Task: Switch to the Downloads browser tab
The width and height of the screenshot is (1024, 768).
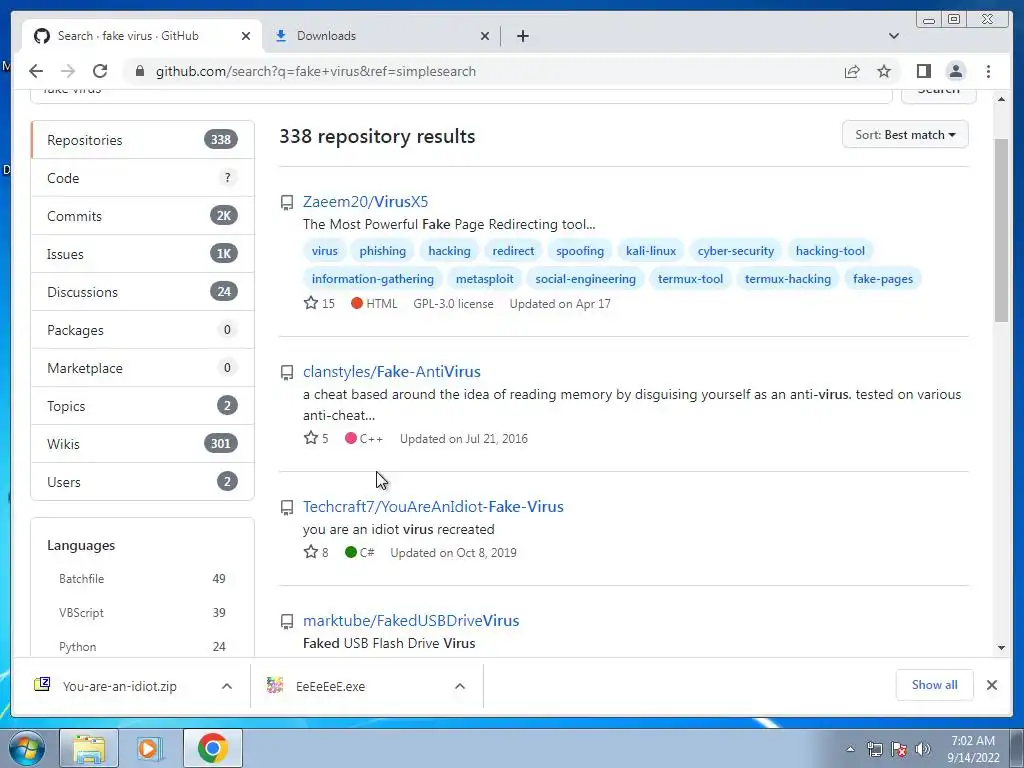Action: pos(381,36)
